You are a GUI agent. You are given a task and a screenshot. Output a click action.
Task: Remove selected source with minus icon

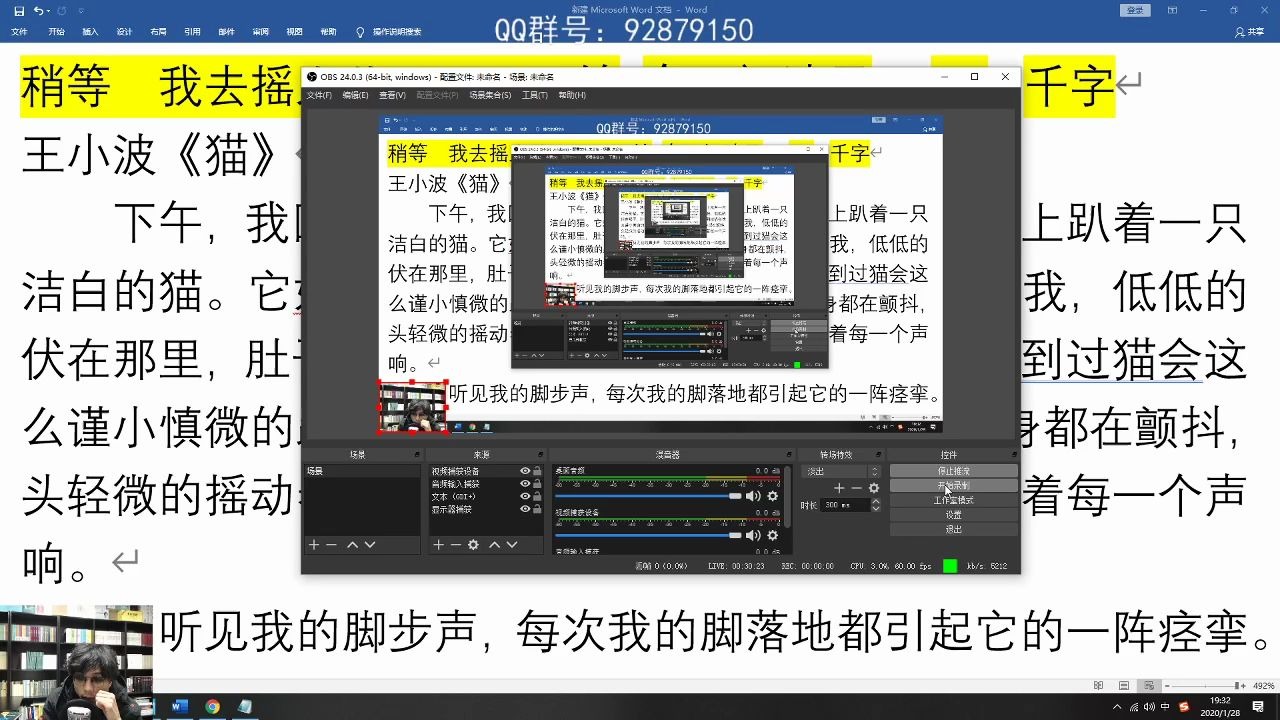pos(456,545)
